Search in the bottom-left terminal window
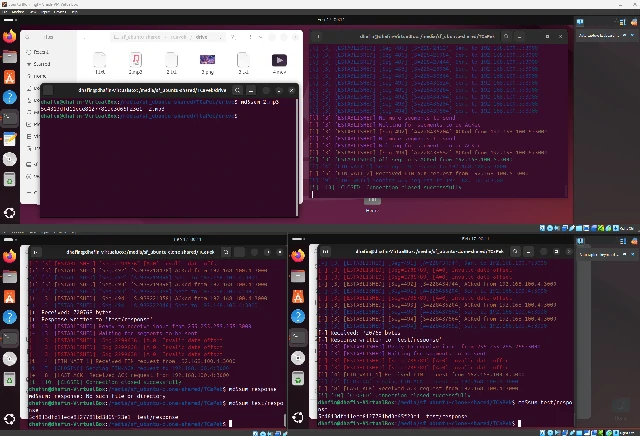This screenshot has height=436, width=640. 226,252
